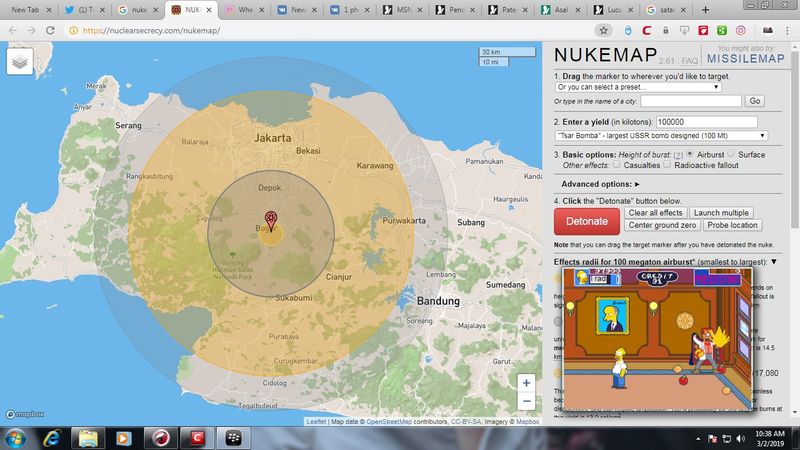Close the NUKEMAP browser tab

209,10
